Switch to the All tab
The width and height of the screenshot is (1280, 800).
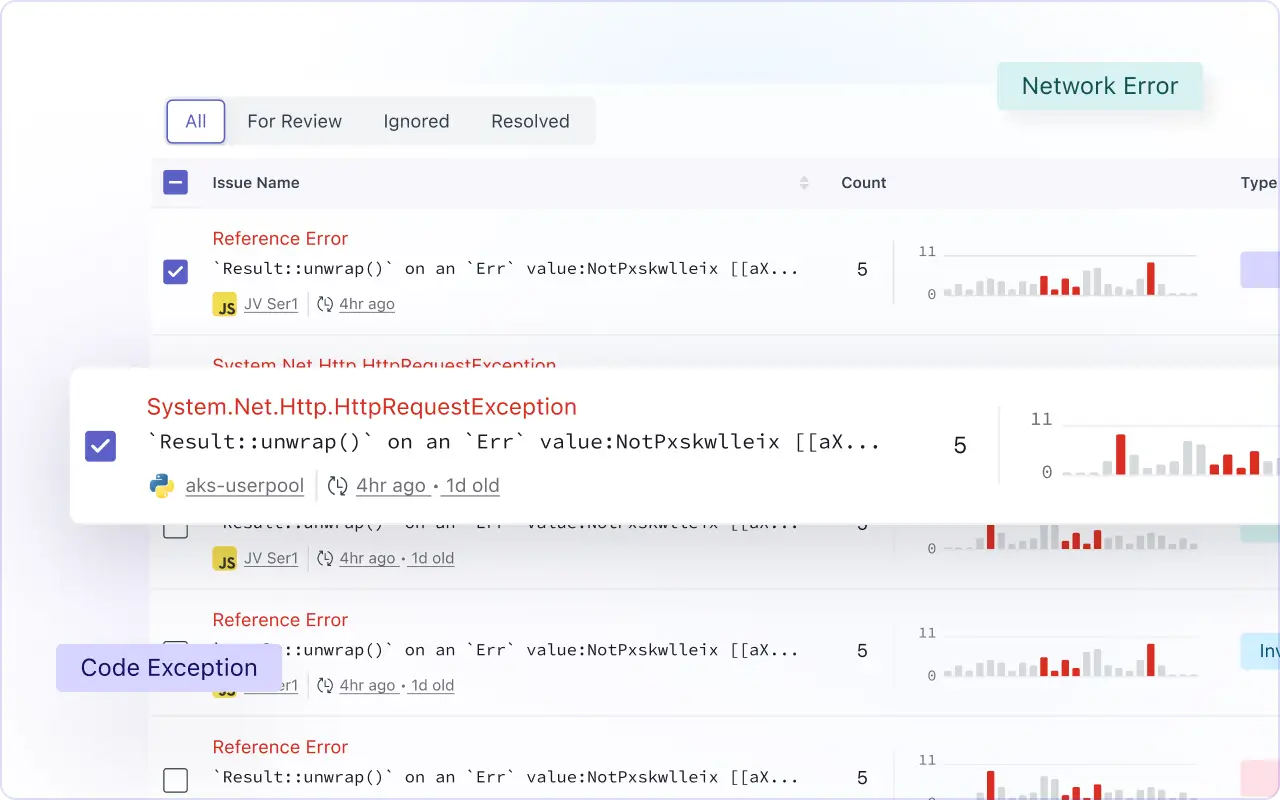click(x=196, y=121)
